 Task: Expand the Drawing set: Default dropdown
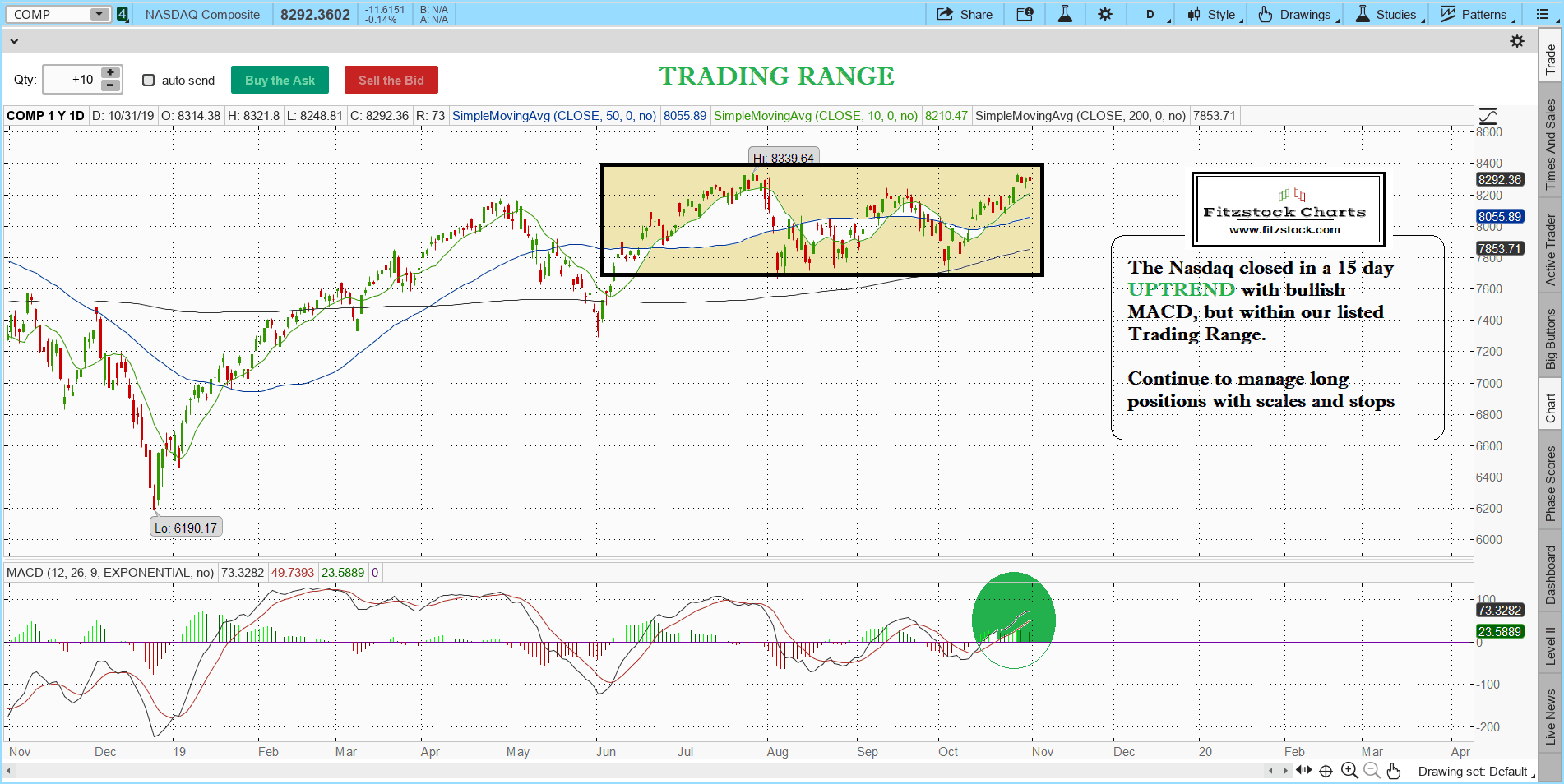tap(1477, 771)
